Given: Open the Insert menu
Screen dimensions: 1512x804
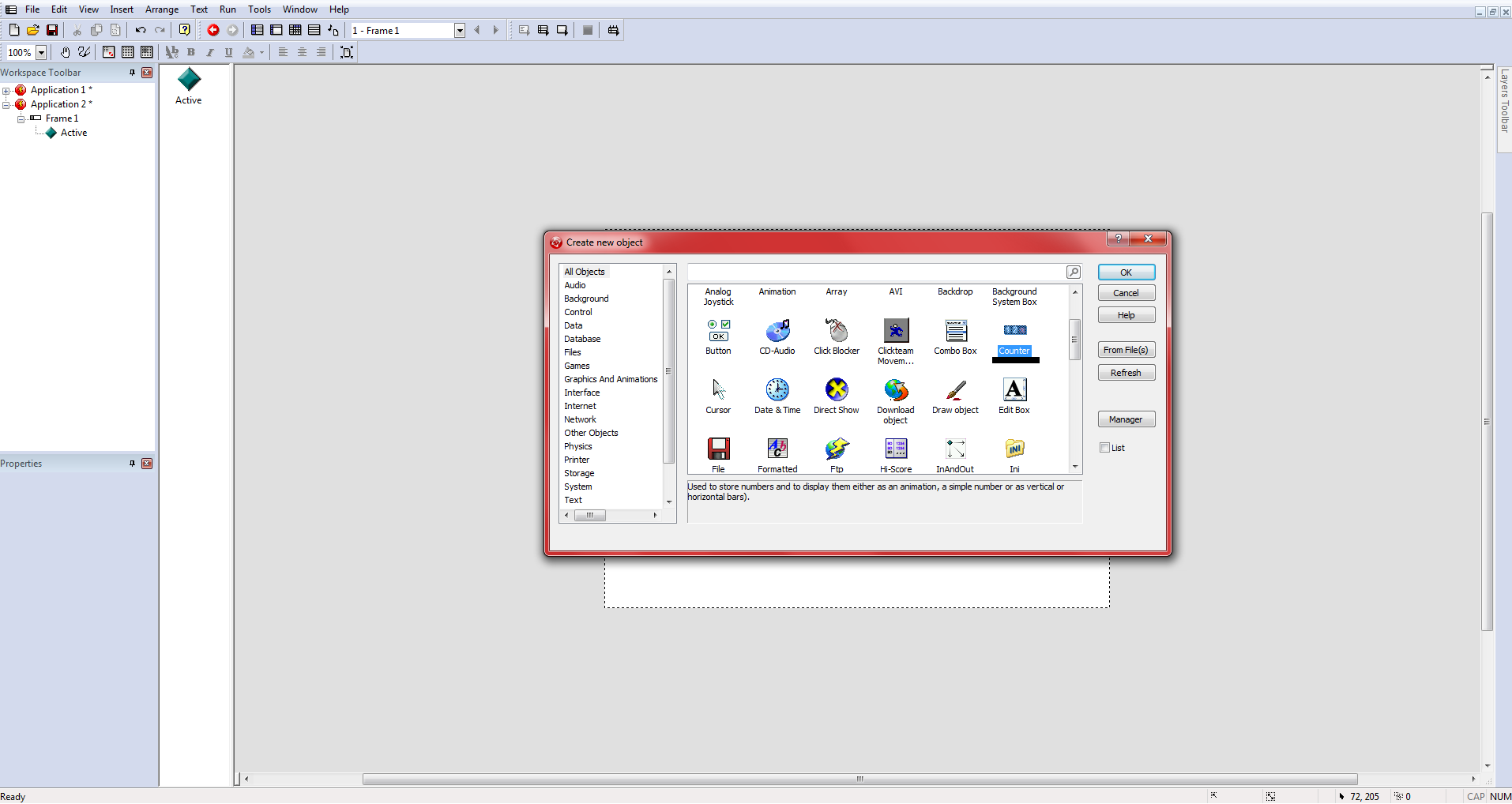Looking at the screenshot, I should tap(122, 9).
